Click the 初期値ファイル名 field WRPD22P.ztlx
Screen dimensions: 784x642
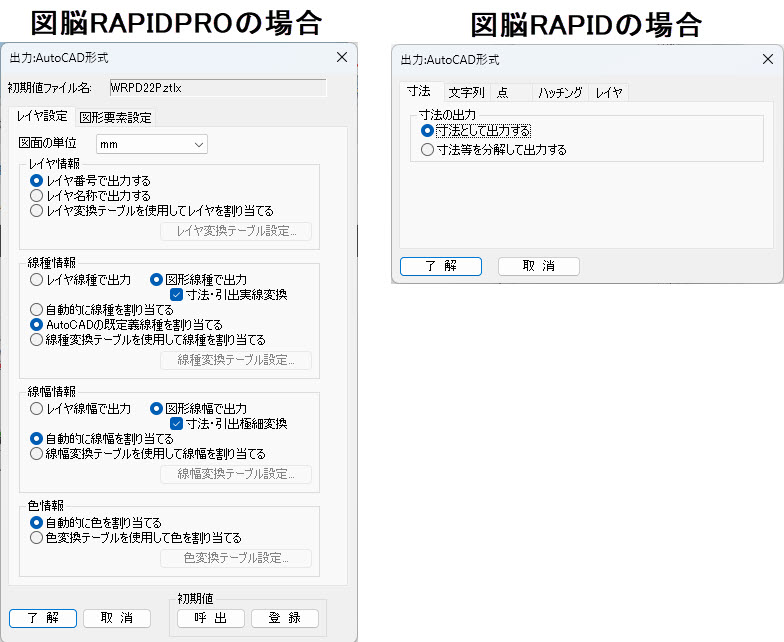click(x=218, y=88)
